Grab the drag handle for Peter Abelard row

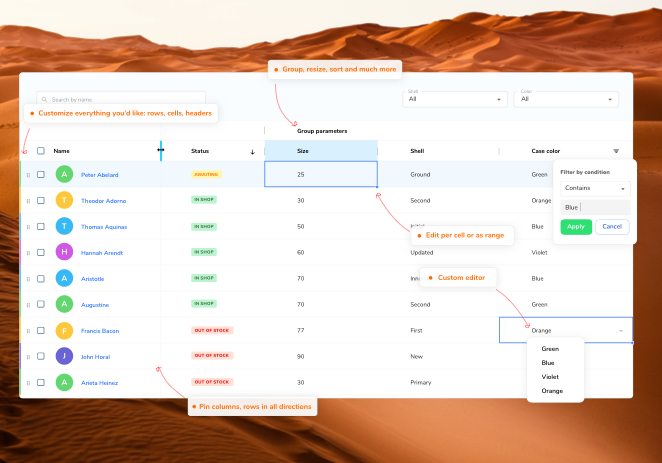tap(28, 174)
